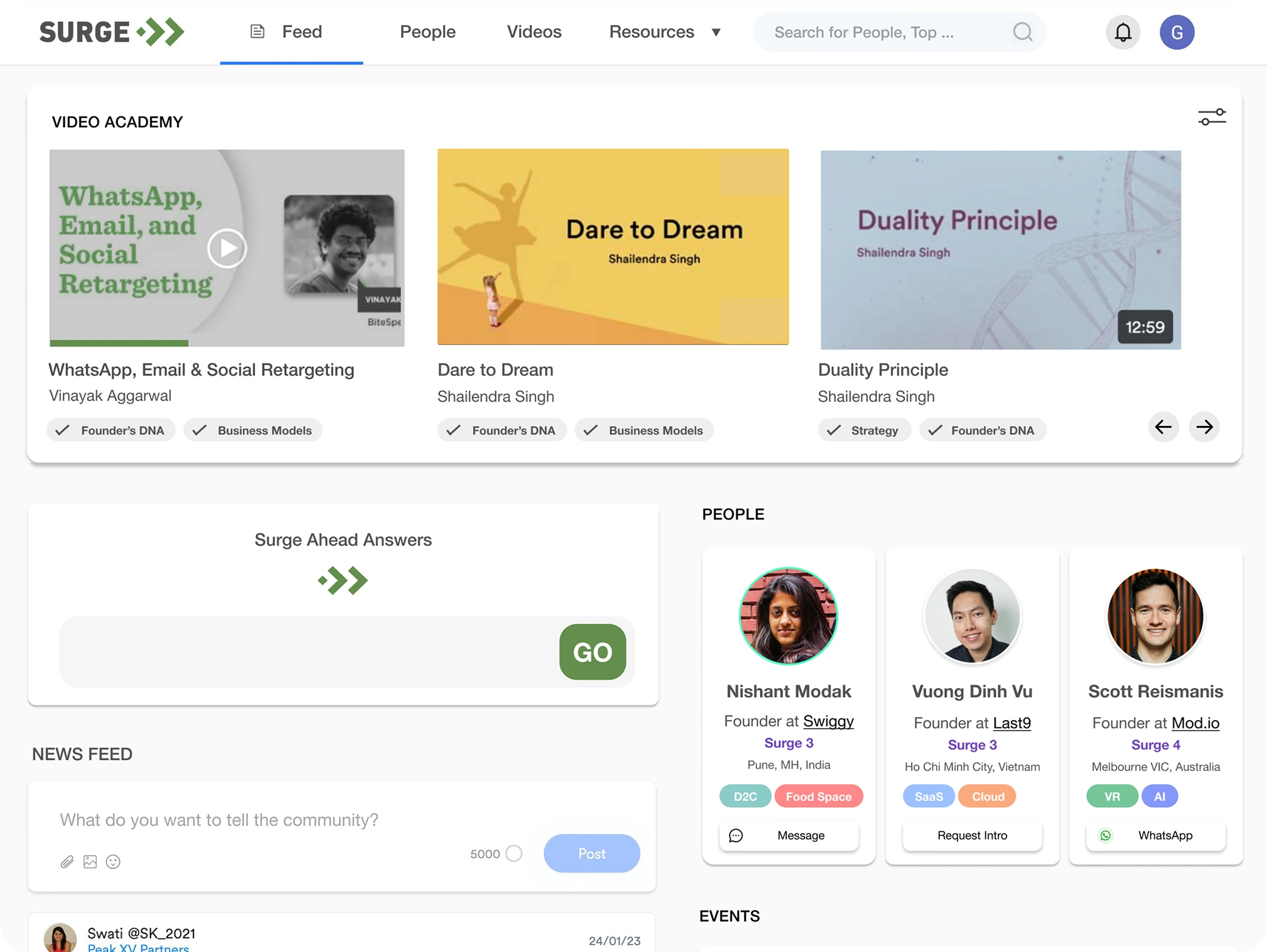Click Request Intro for Vuong Dinh Vu
The image size is (1267, 952).
pos(972,836)
